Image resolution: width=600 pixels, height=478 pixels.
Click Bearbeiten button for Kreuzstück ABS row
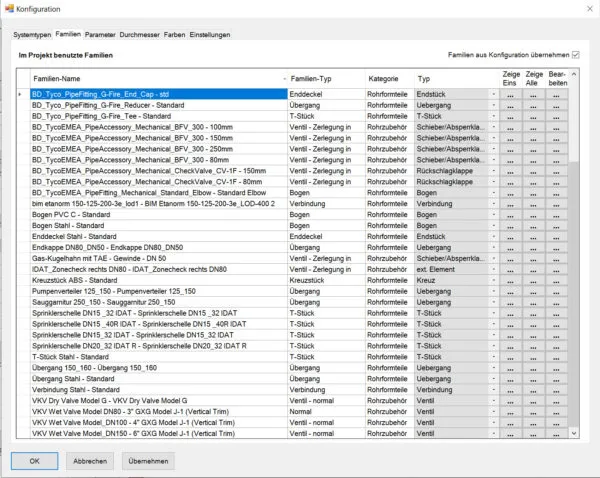pos(556,281)
